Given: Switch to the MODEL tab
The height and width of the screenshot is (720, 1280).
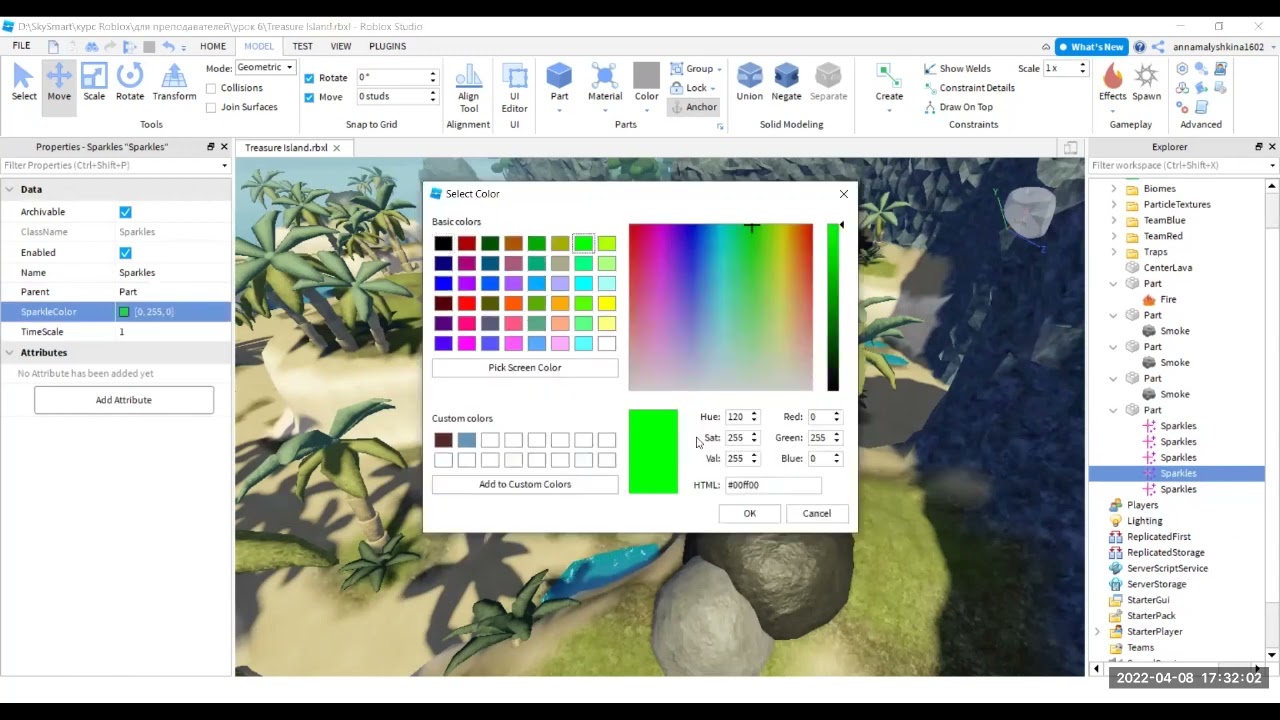Looking at the screenshot, I should [x=259, y=46].
